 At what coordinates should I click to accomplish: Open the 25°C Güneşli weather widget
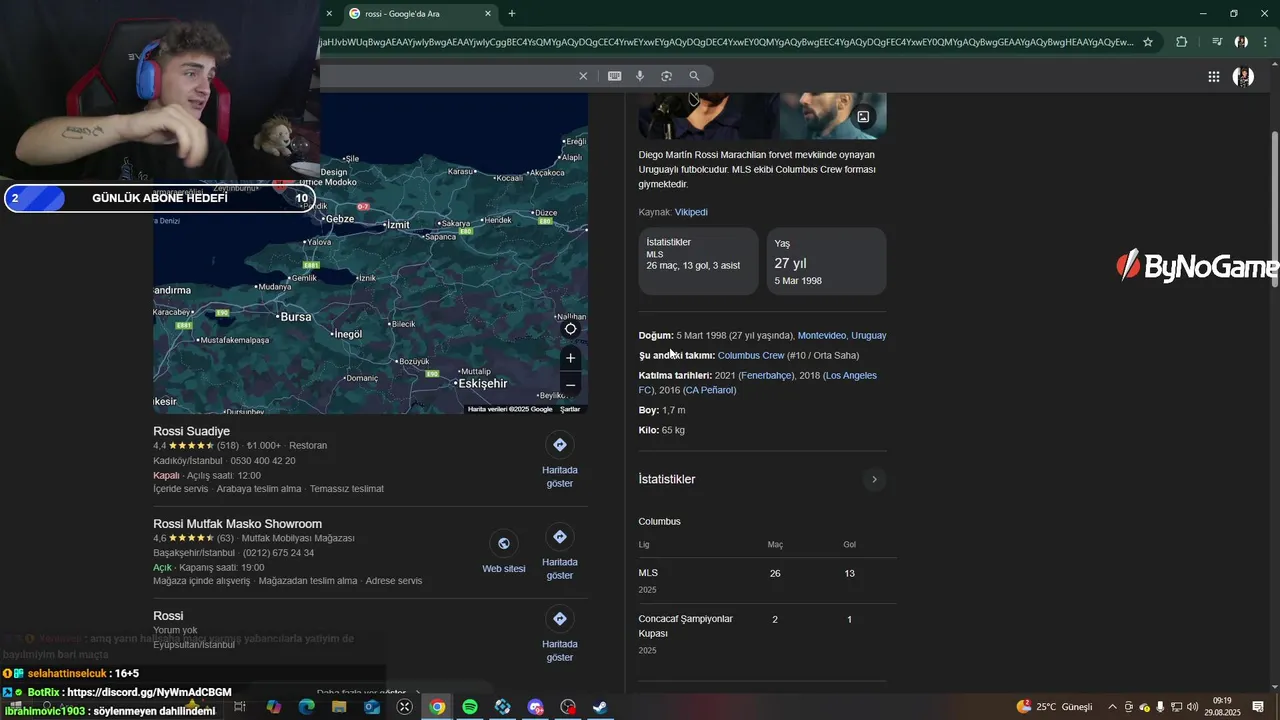pos(1055,707)
